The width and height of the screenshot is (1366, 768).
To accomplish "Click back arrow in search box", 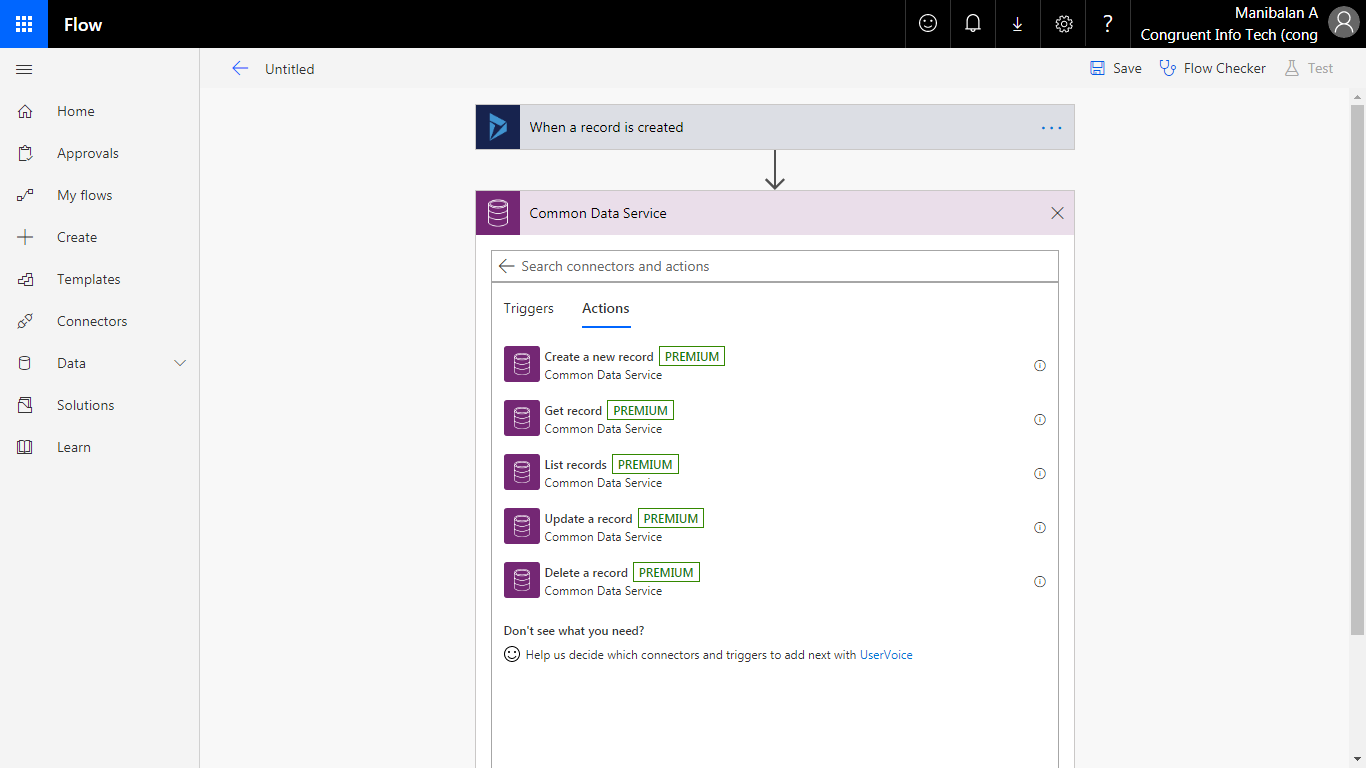I will [506, 266].
